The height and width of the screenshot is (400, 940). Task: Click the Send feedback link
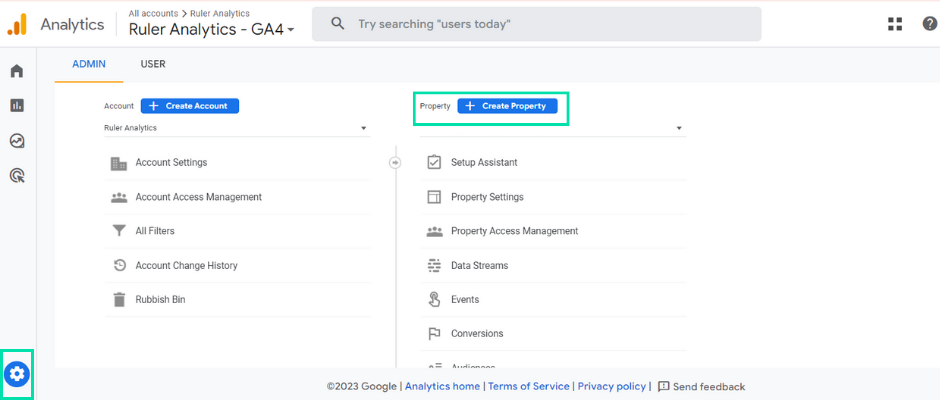pos(709,387)
